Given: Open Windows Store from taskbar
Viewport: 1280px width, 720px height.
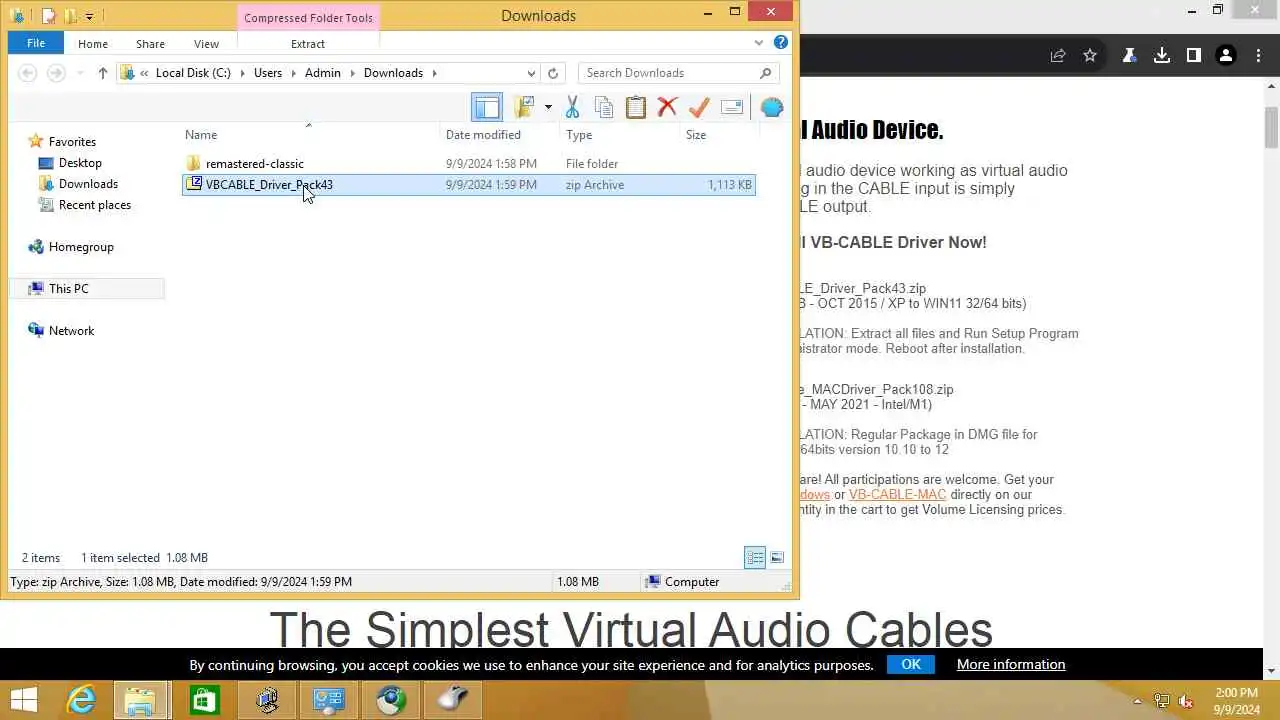Looking at the screenshot, I should click(x=204, y=699).
